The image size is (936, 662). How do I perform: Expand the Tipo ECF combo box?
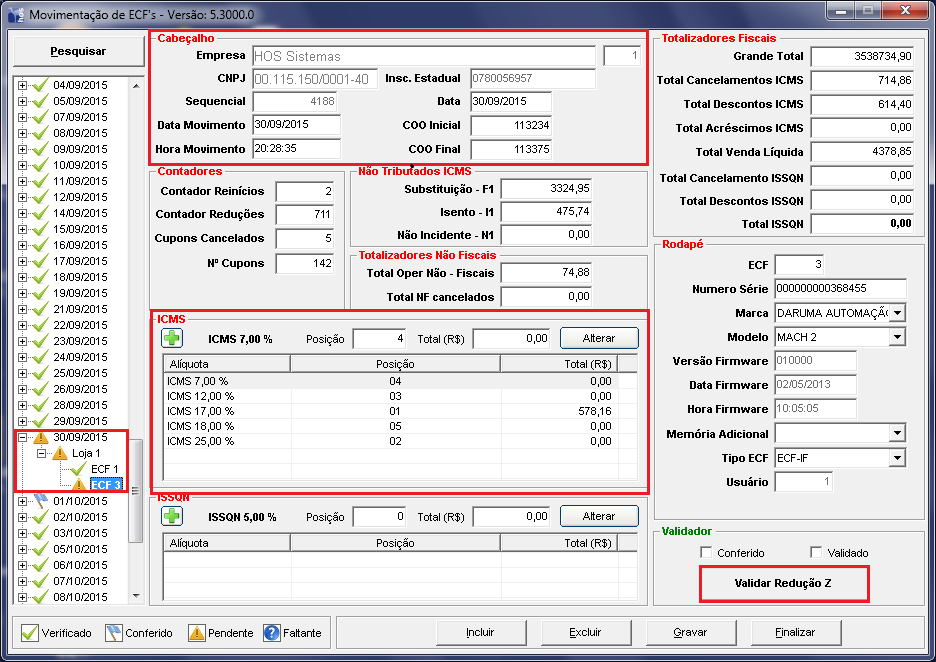pyautogui.click(x=896, y=458)
